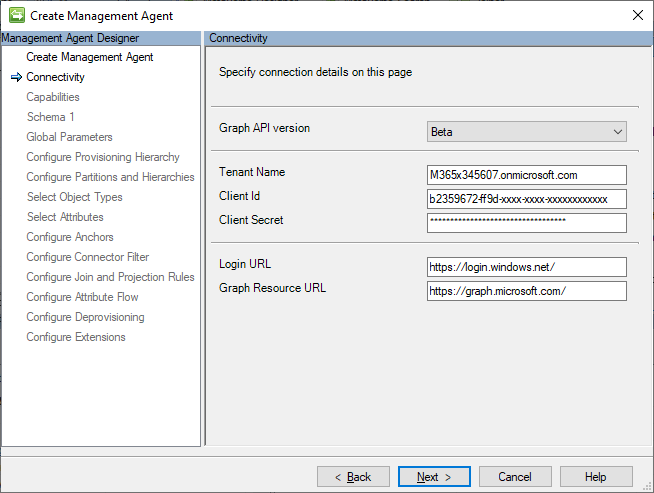Focus the Client Secret password field
Screen dimensions: 654x493
(526, 222)
